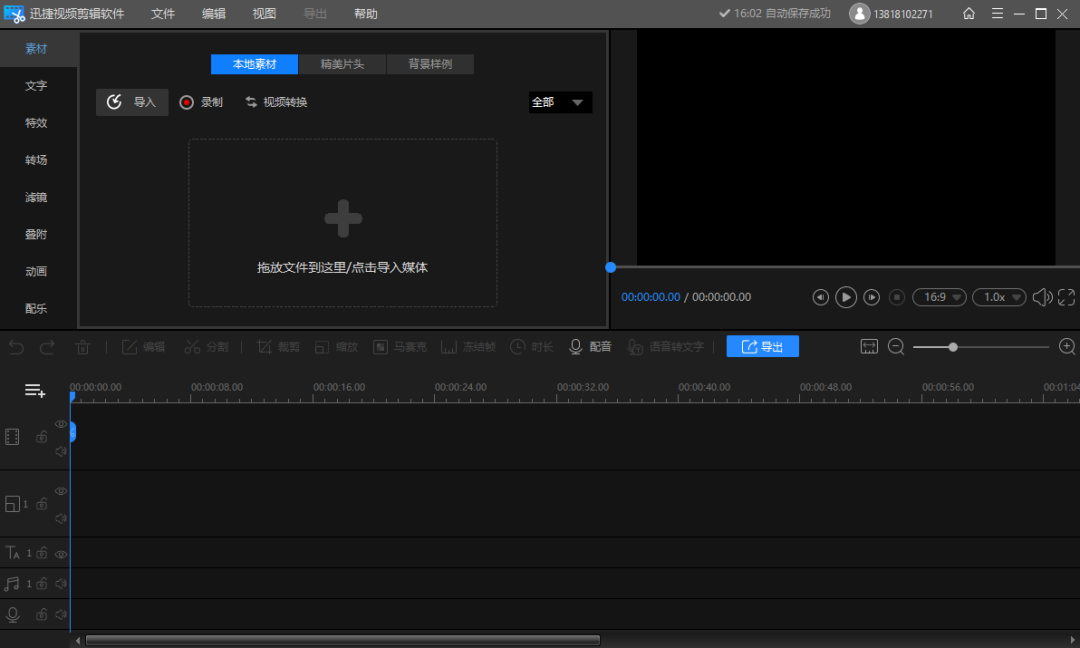Expand the 16:9 aspect ratio dropdown

pyautogui.click(x=938, y=297)
